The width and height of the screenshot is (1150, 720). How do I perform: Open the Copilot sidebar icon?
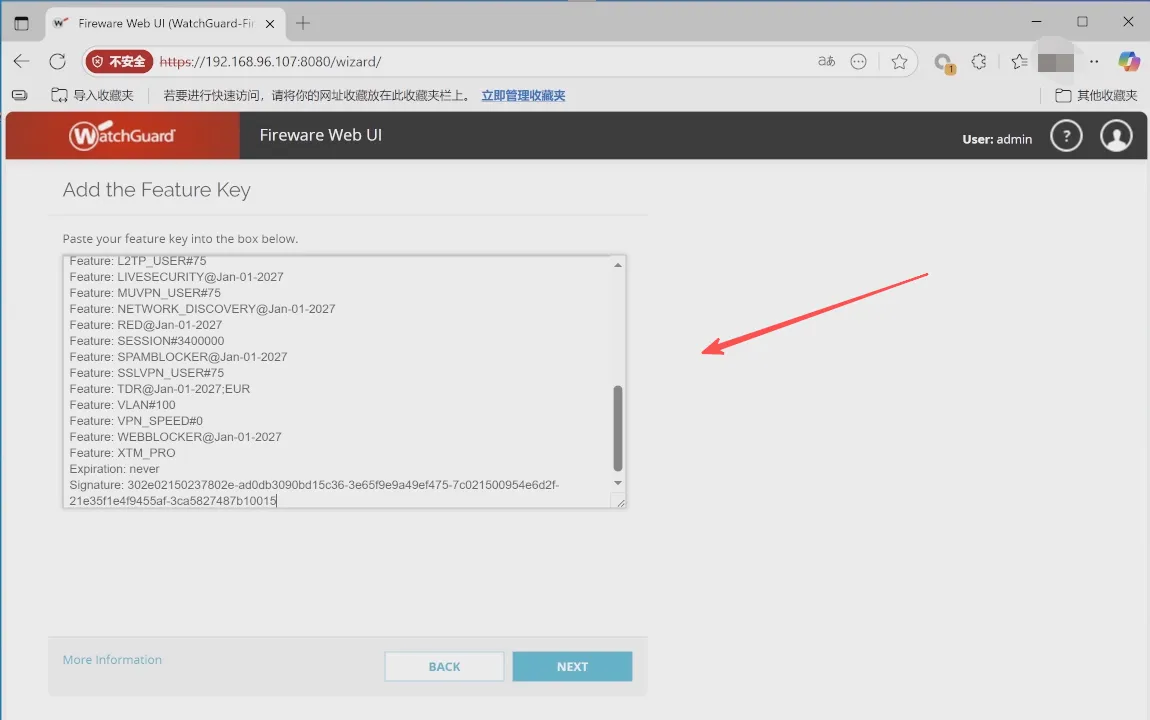coord(1129,62)
